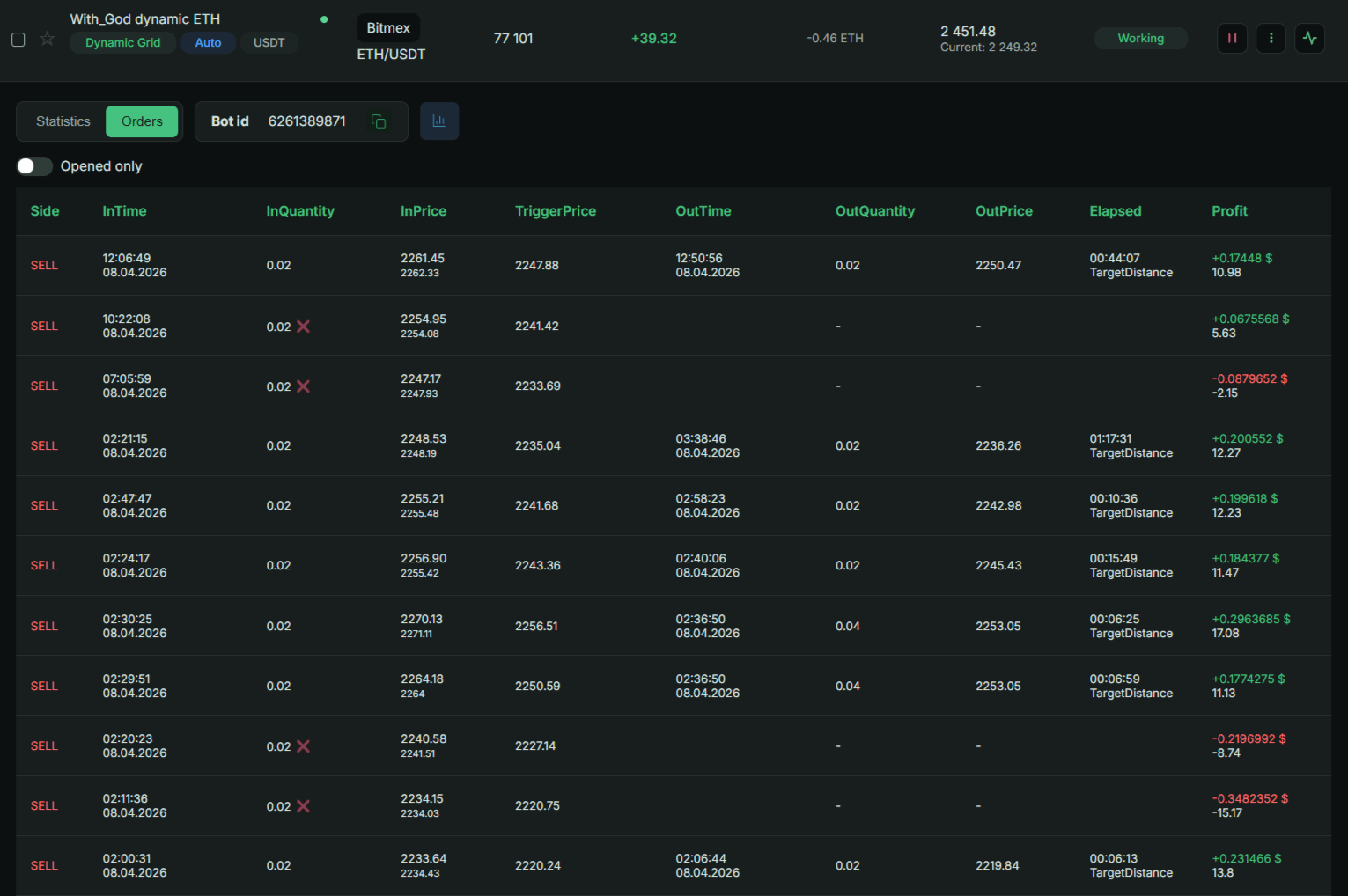
Task: Sort by the Profit column header
Action: 1229,211
